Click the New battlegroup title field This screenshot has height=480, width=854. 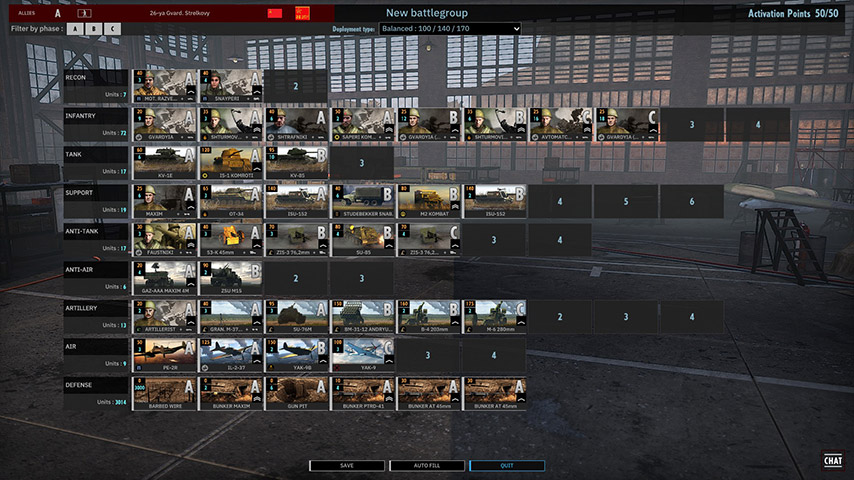(426, 13)
